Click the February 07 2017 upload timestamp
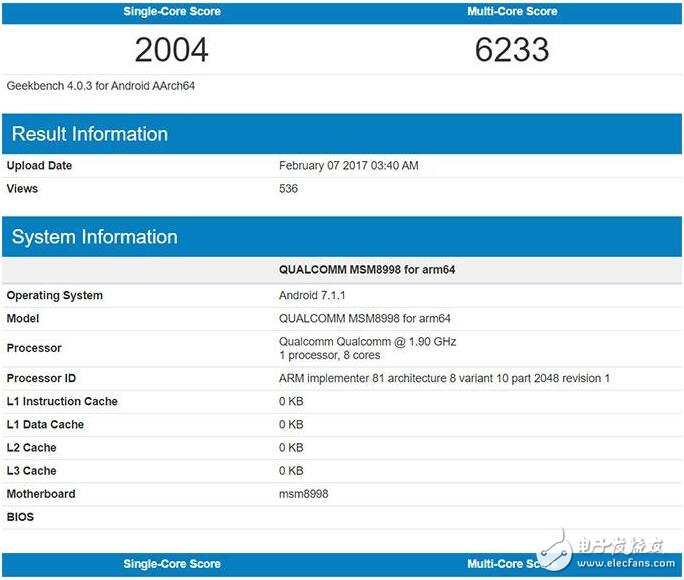 [348, 165]
